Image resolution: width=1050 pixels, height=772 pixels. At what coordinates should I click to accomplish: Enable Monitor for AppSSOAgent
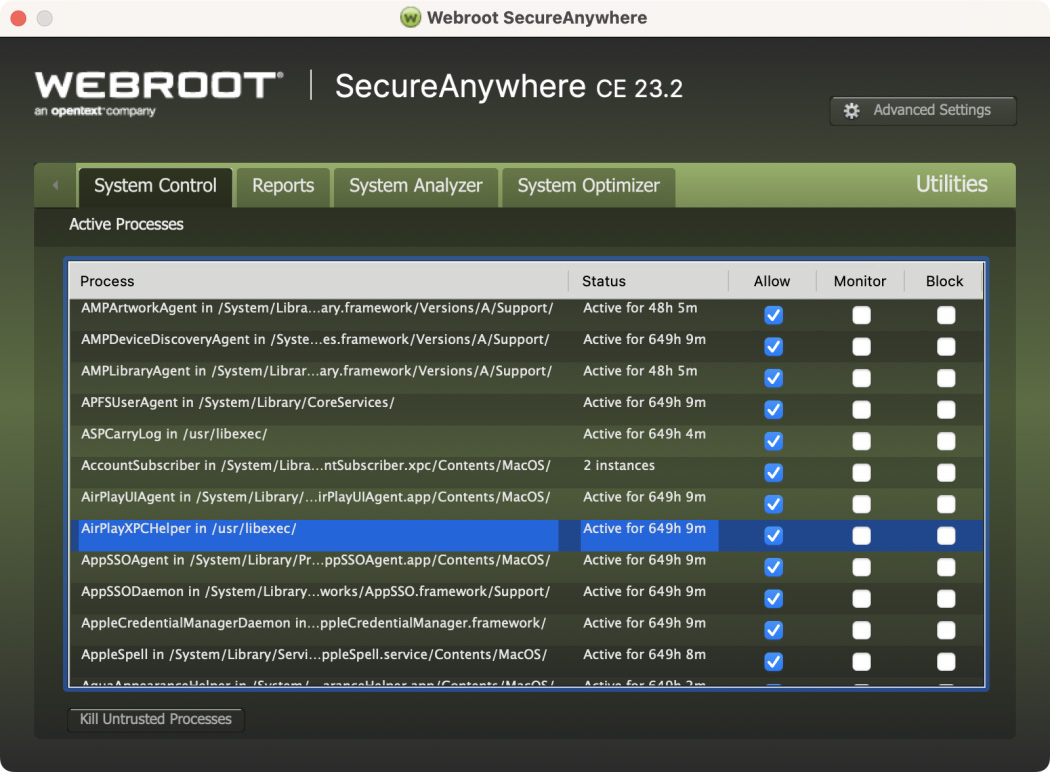(861, 567)
